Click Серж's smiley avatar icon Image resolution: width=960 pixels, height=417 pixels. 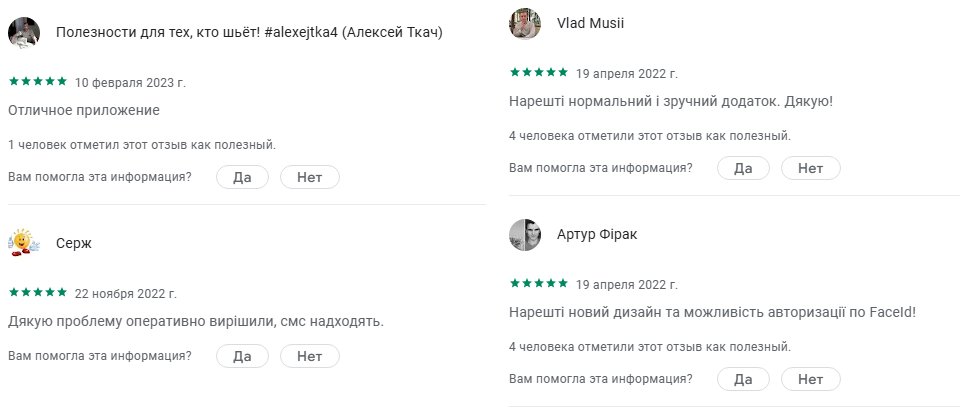(24, 244)
